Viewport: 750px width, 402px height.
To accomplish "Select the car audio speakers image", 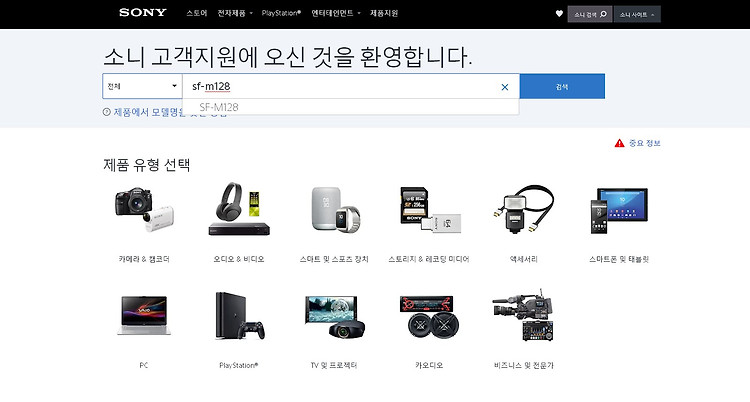I will [429, 316].
